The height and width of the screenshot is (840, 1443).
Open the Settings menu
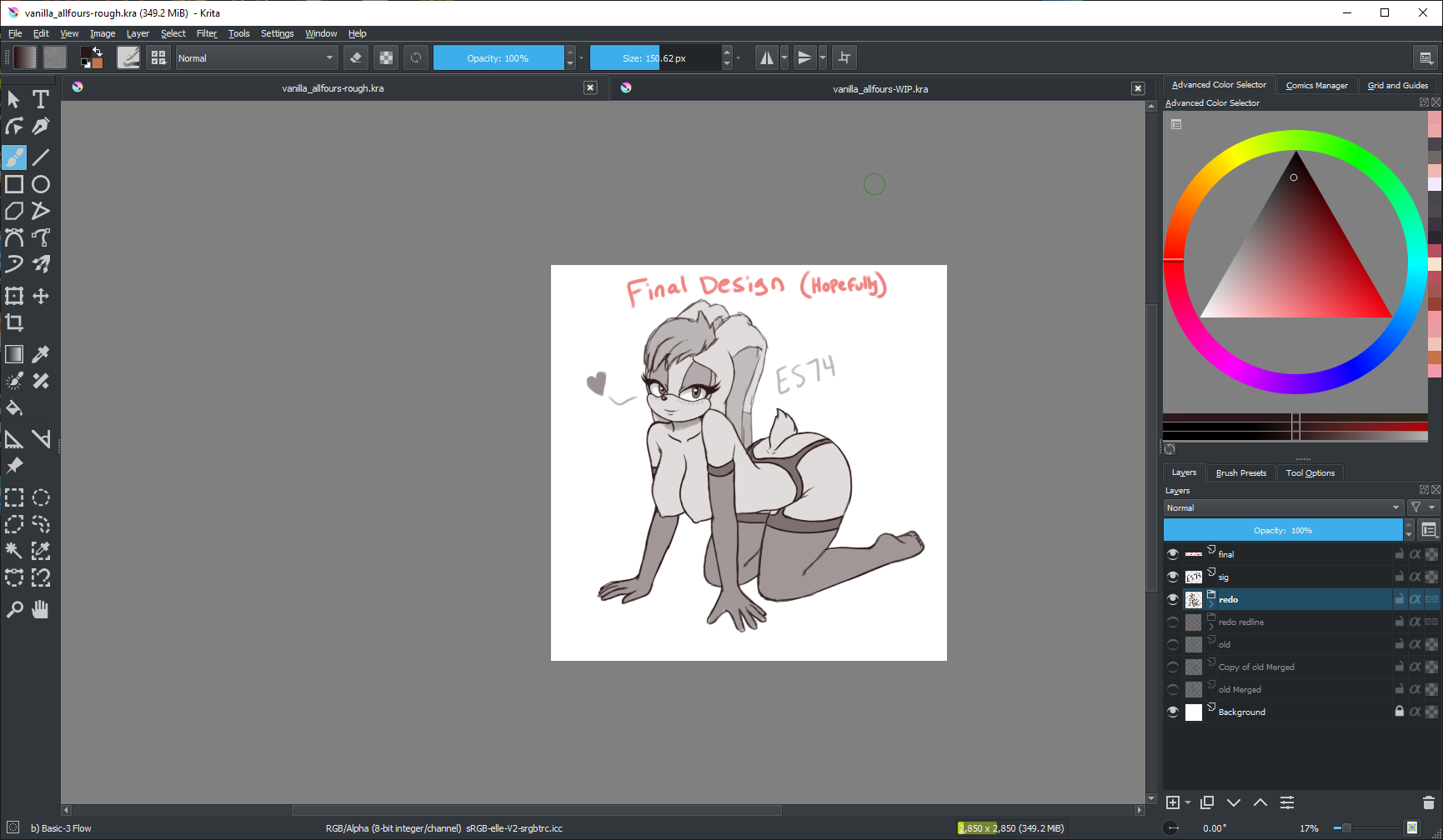point(278,33)
